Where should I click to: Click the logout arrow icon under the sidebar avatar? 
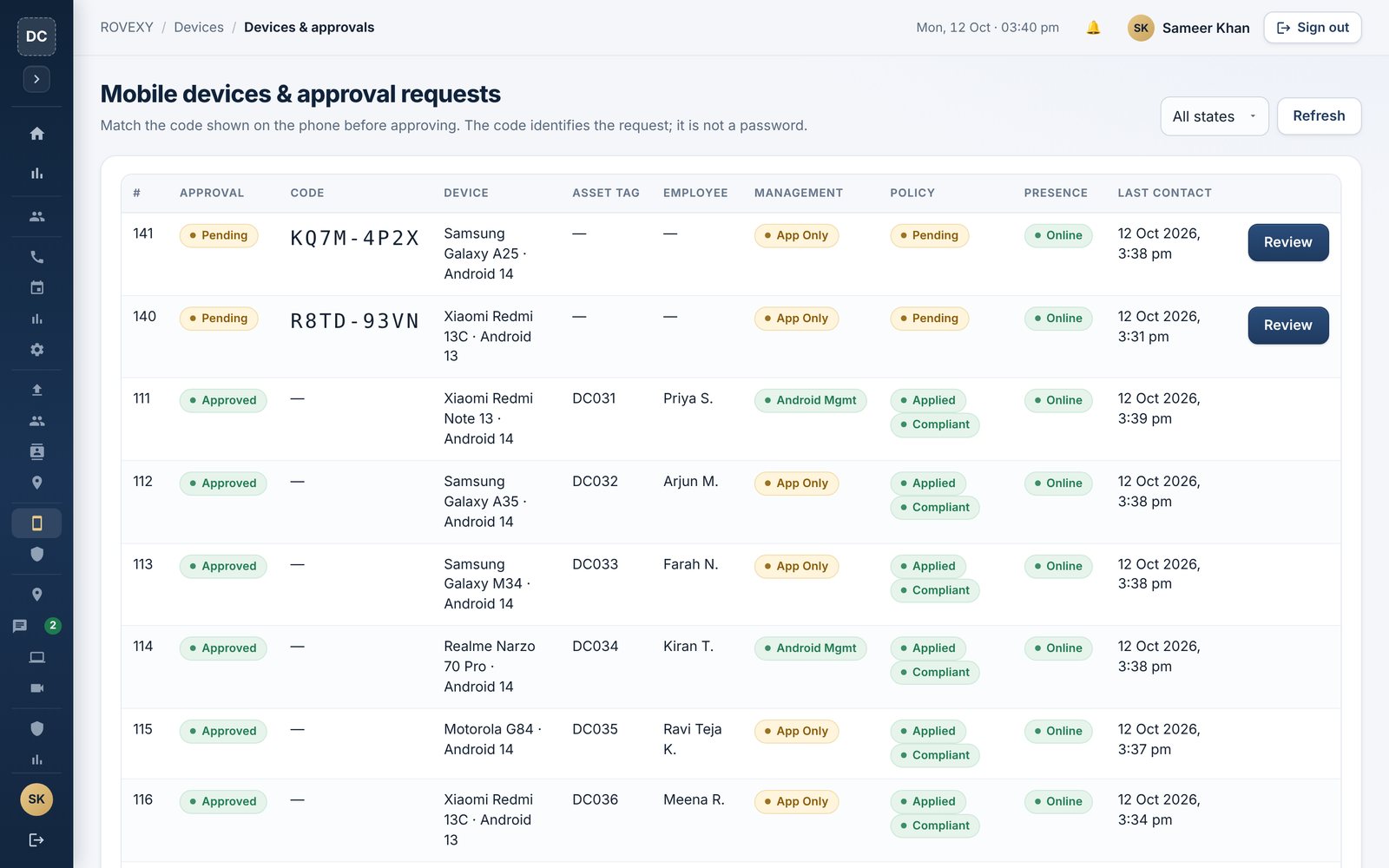point(36,839)
